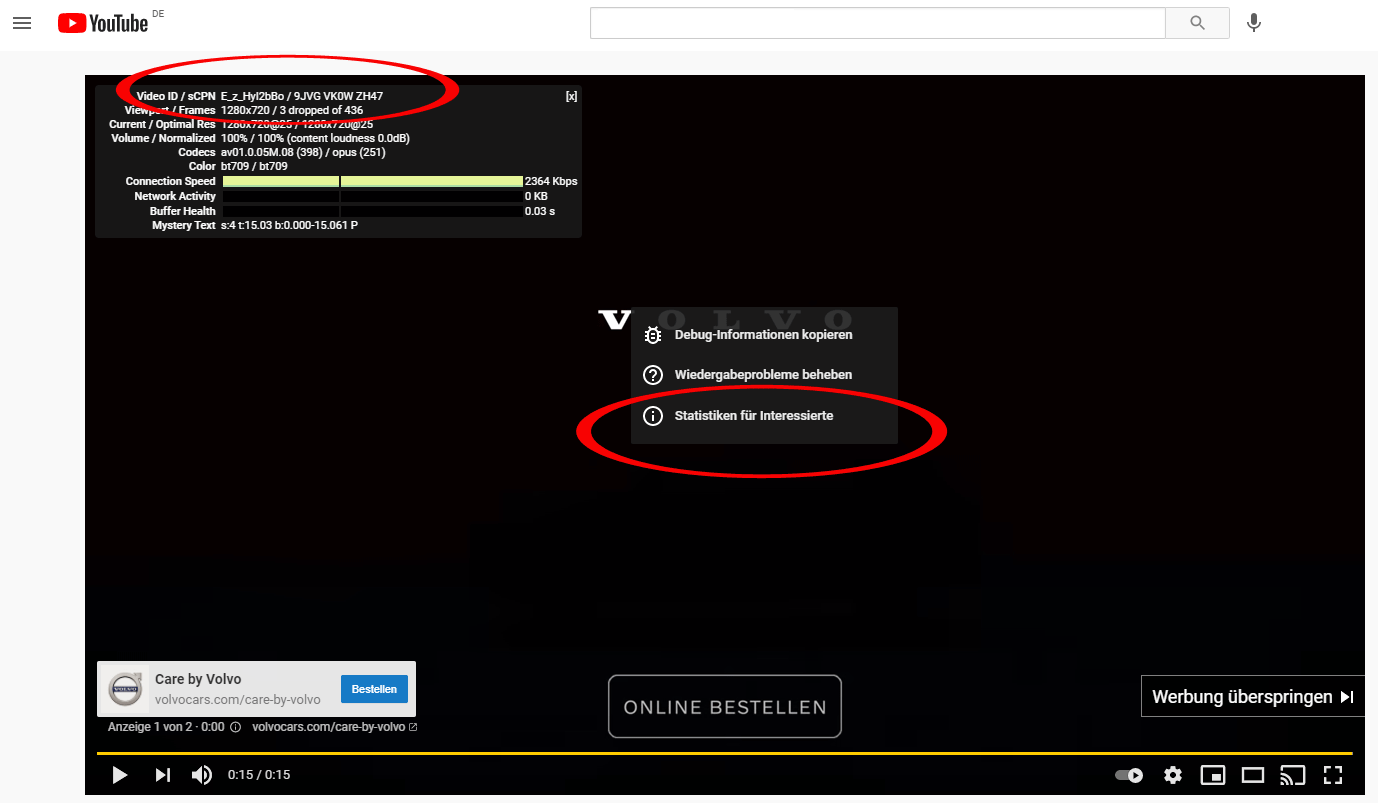
Task: Cast video to a TV
Action: click(x=1293, y=775)
